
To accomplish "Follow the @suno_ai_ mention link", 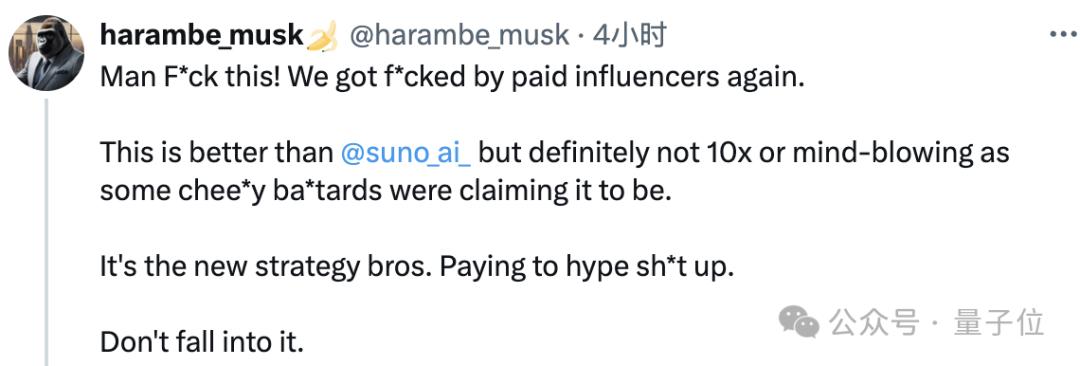I will pyautogui.click(x=406, y=153).
